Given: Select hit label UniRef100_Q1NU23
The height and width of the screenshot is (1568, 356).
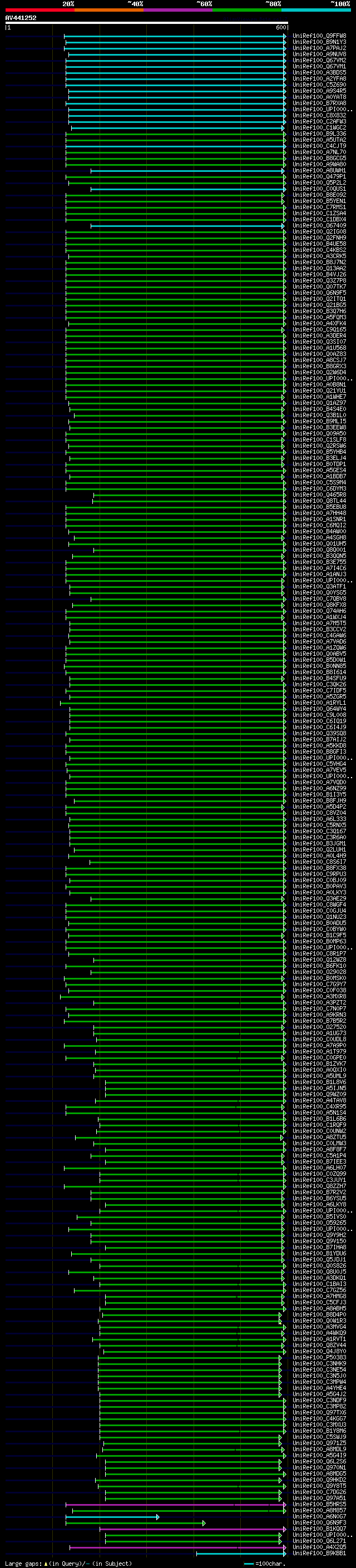Looking at the screenshot, I should (319, 917).
